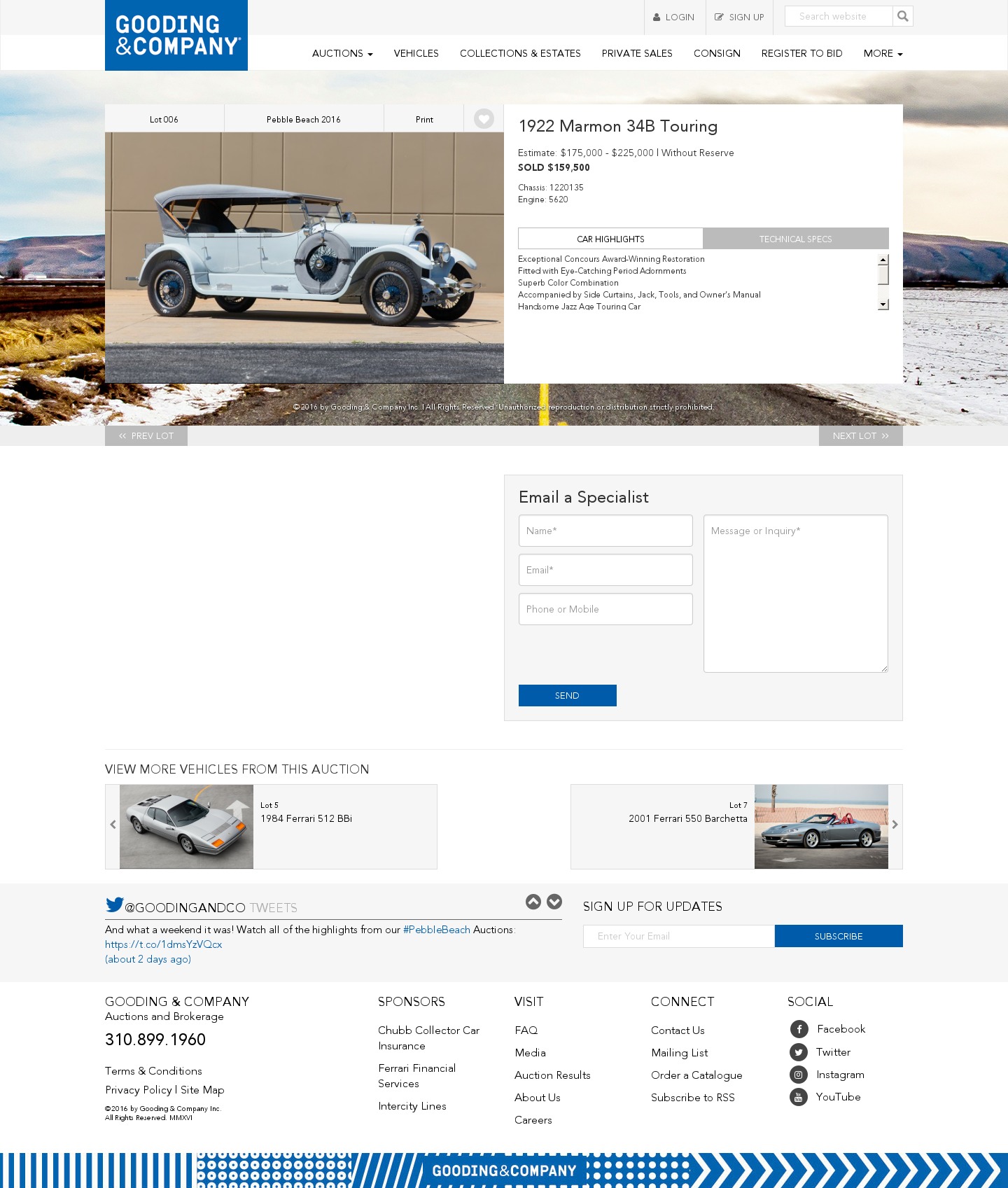
Task: Open Media link in footer
Action: [530, 1053]
